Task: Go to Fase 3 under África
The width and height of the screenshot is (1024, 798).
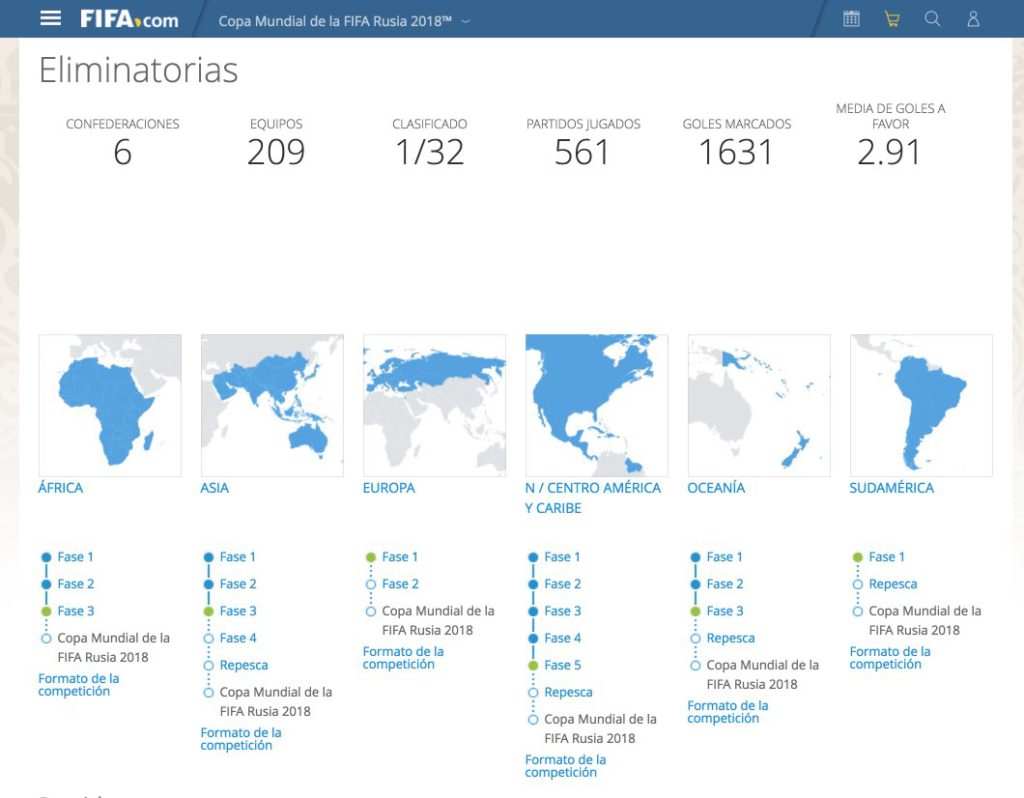Action: click(76, 611)
